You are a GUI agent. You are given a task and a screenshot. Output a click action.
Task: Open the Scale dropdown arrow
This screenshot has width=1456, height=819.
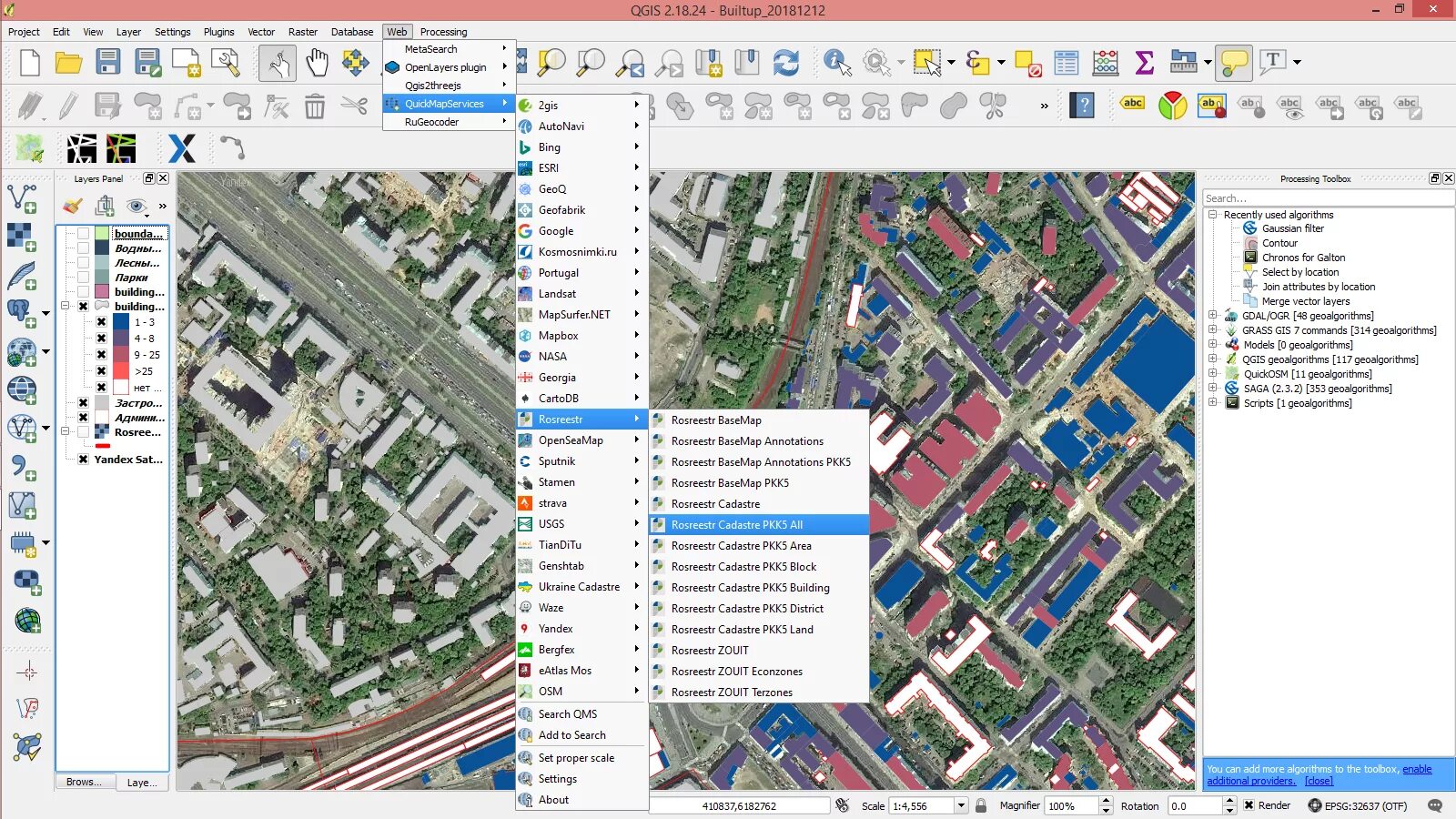[x=961, y=805]
